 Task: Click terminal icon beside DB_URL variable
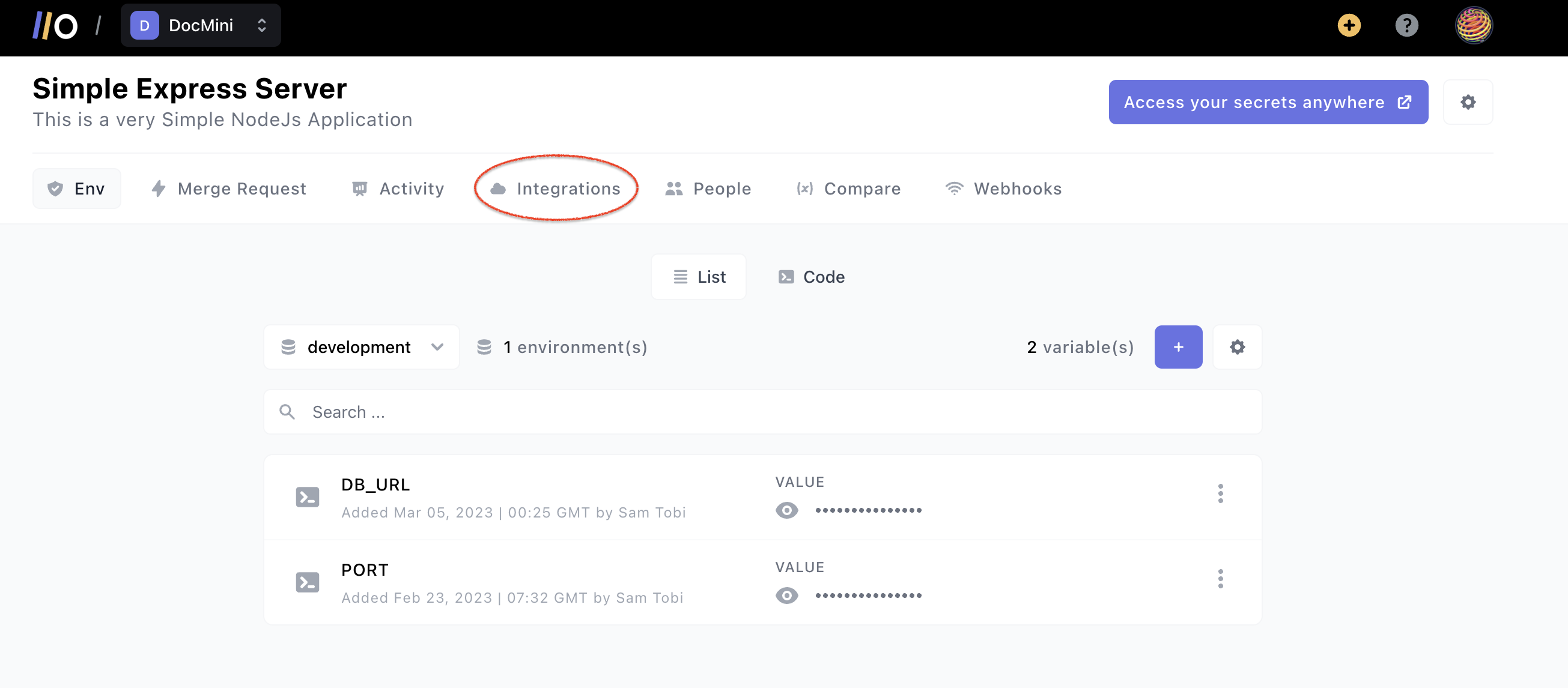pyautogui.click(x=308, y=497)
